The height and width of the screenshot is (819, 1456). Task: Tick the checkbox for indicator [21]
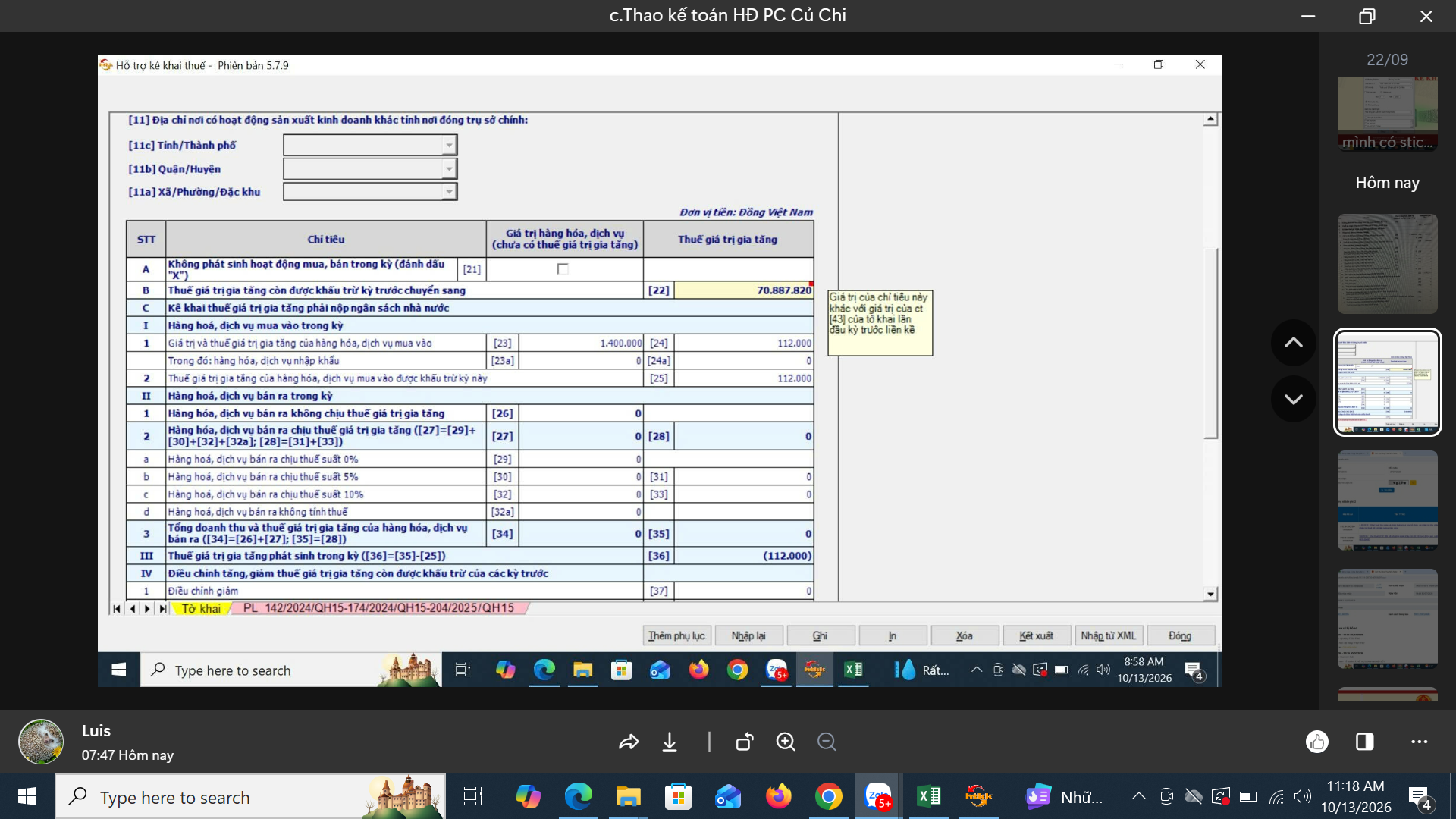(563, 269)
